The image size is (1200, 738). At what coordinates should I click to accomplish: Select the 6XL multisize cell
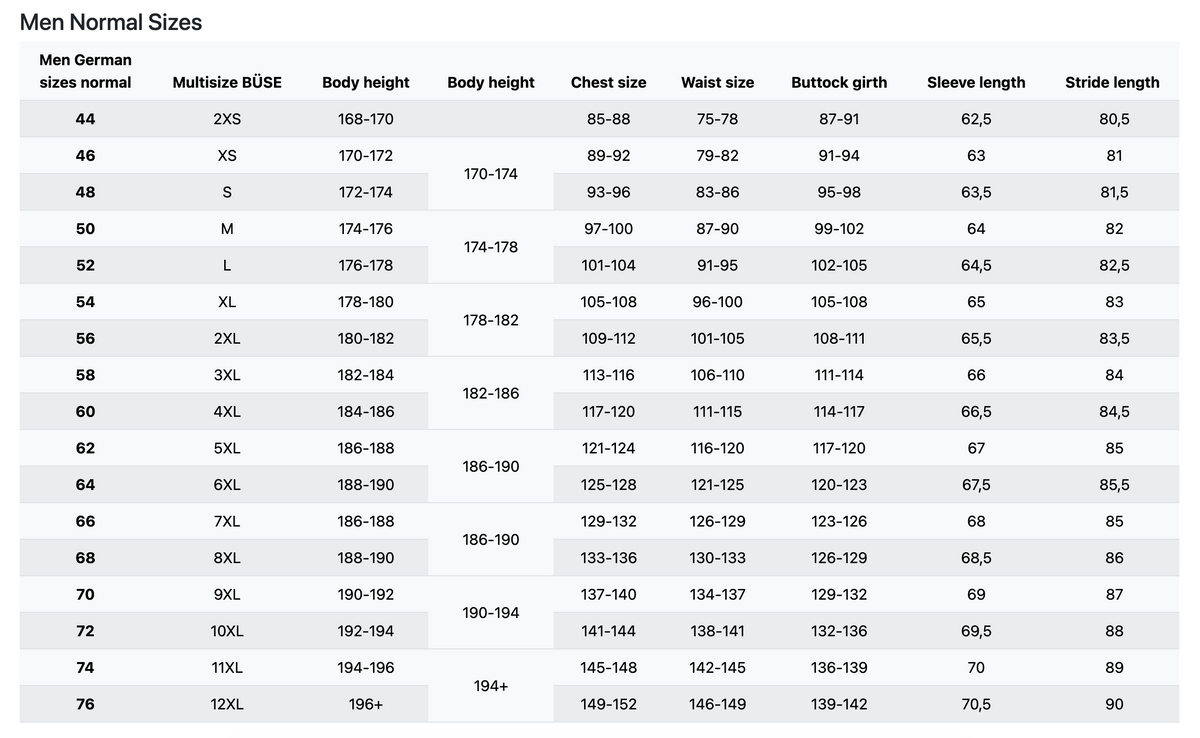tap(227, 485)
